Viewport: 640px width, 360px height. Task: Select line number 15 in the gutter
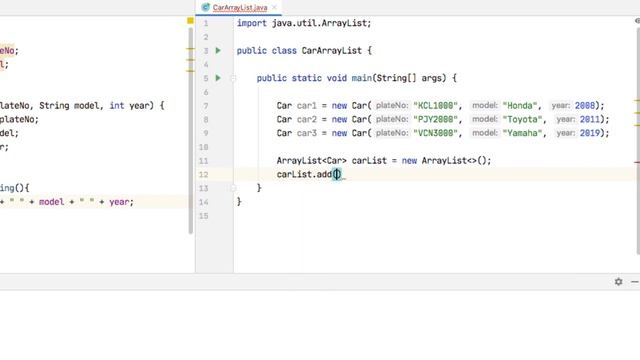pyautogui.click(x=203, y=216)
